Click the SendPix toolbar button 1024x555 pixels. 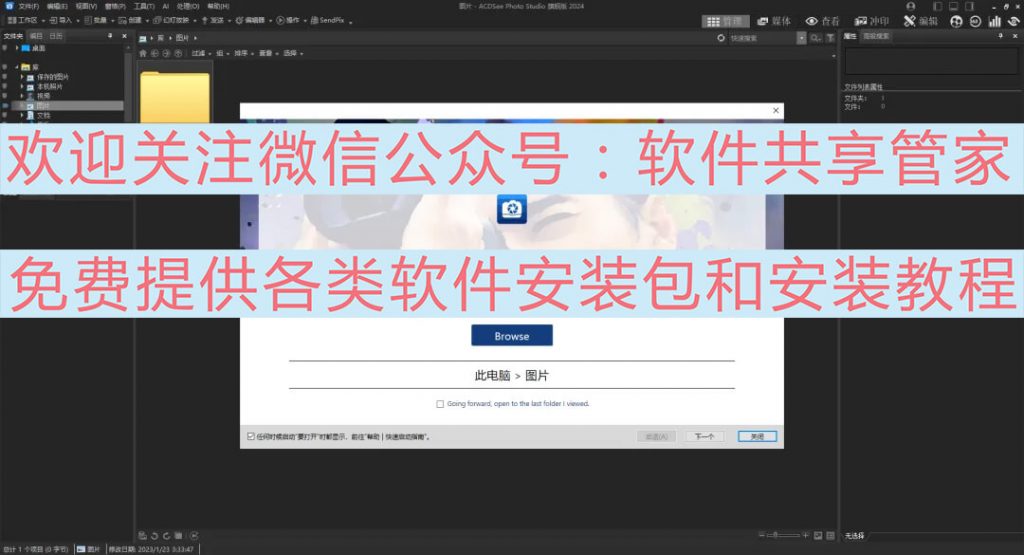pyautogui.click(x=328, y=20)
